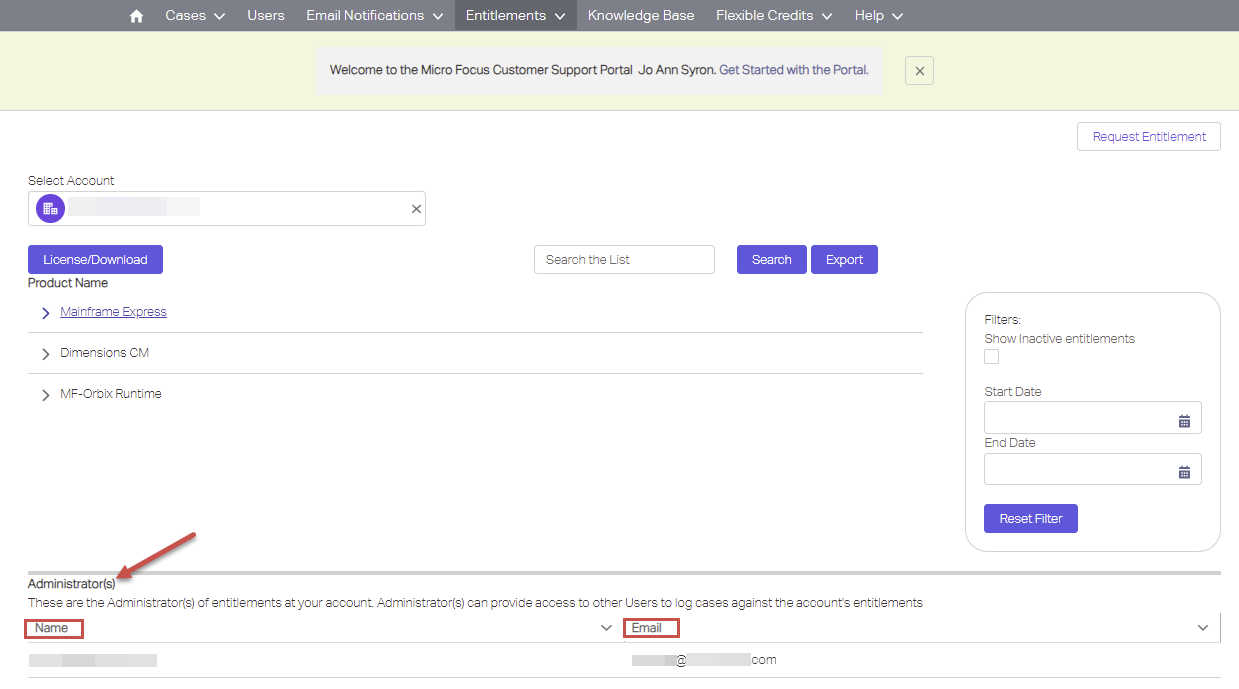Clear the selected account with X icon
1239x689 pixels.
(416, 209)
